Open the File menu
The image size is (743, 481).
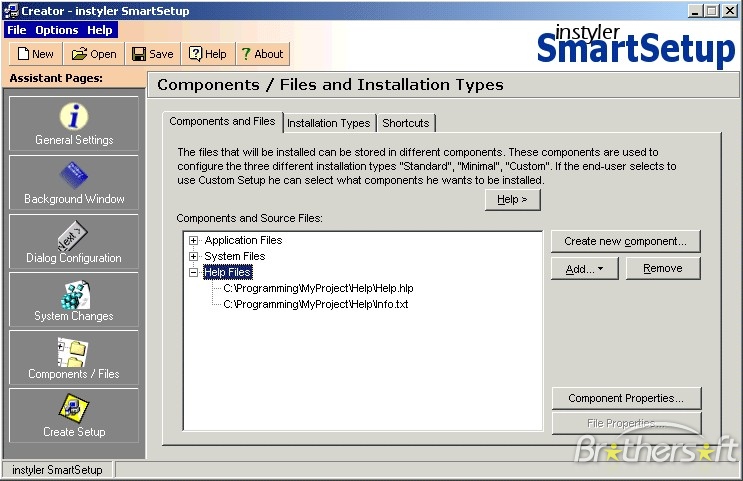point(17,30)
